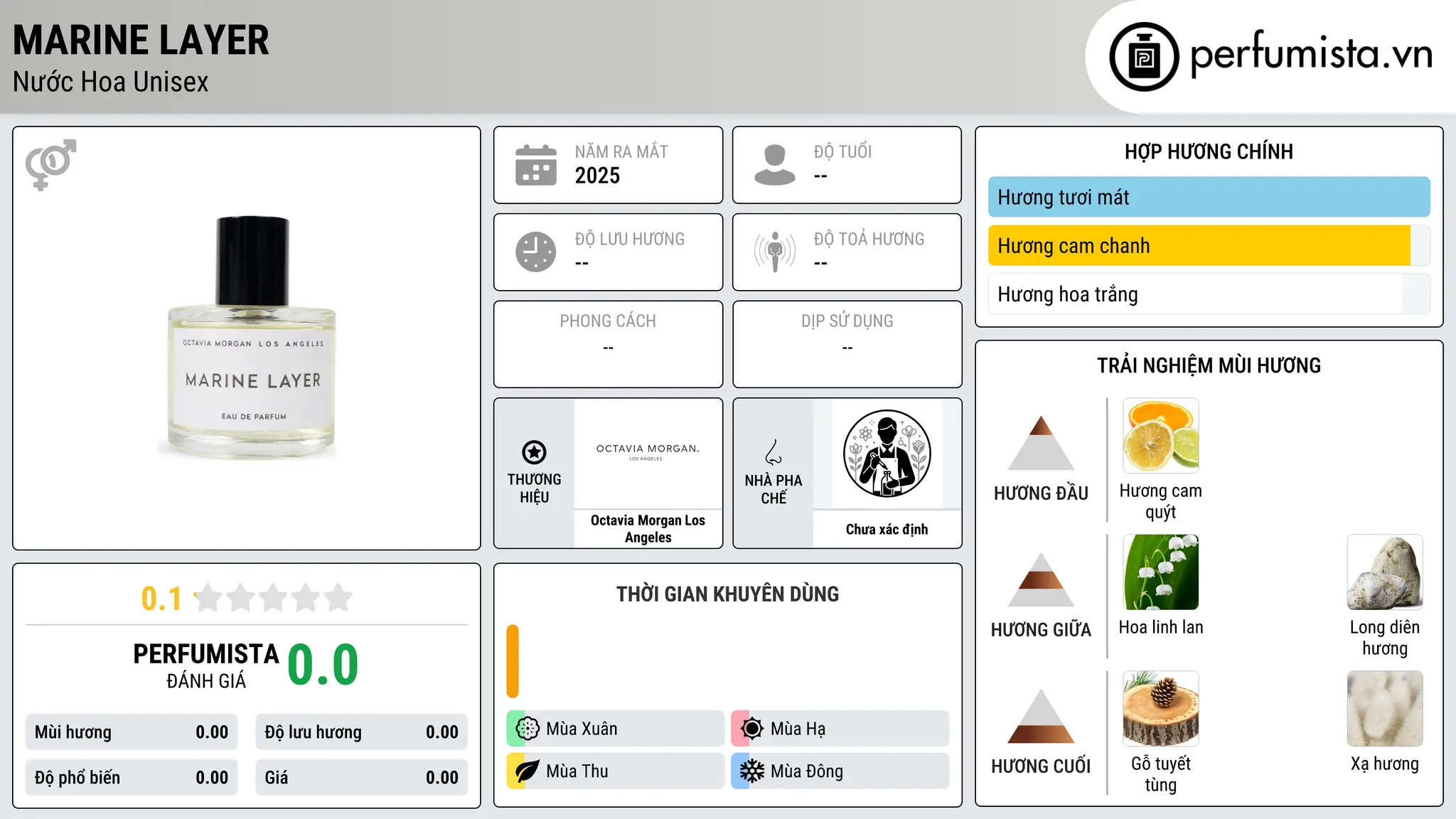
Task: Click the DỊP SỬ DỤNG occasion card
Action: coord(847,344)
